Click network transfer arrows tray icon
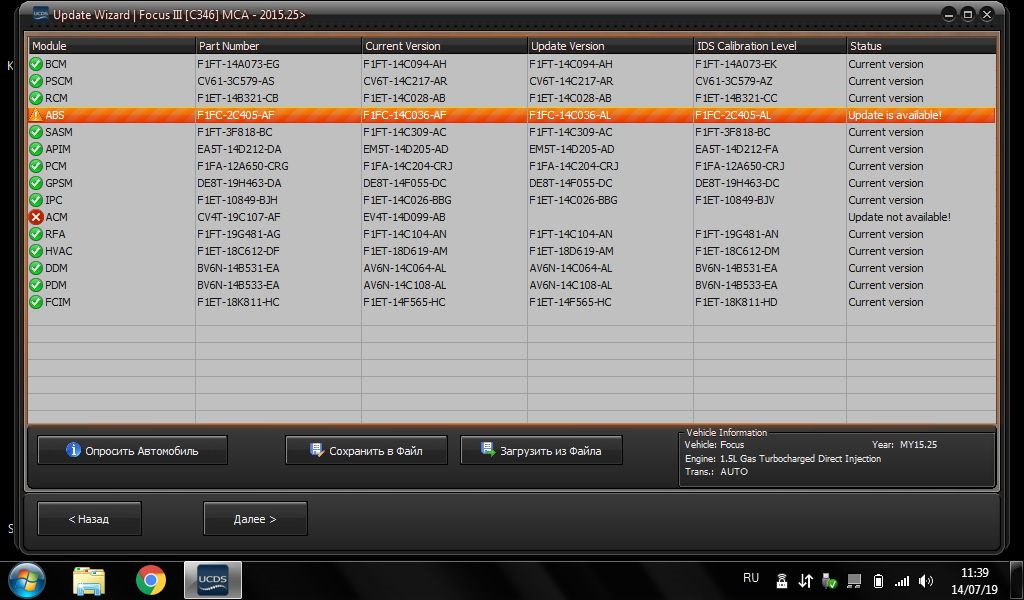1024x600 pixels. [x=806, y=580]
